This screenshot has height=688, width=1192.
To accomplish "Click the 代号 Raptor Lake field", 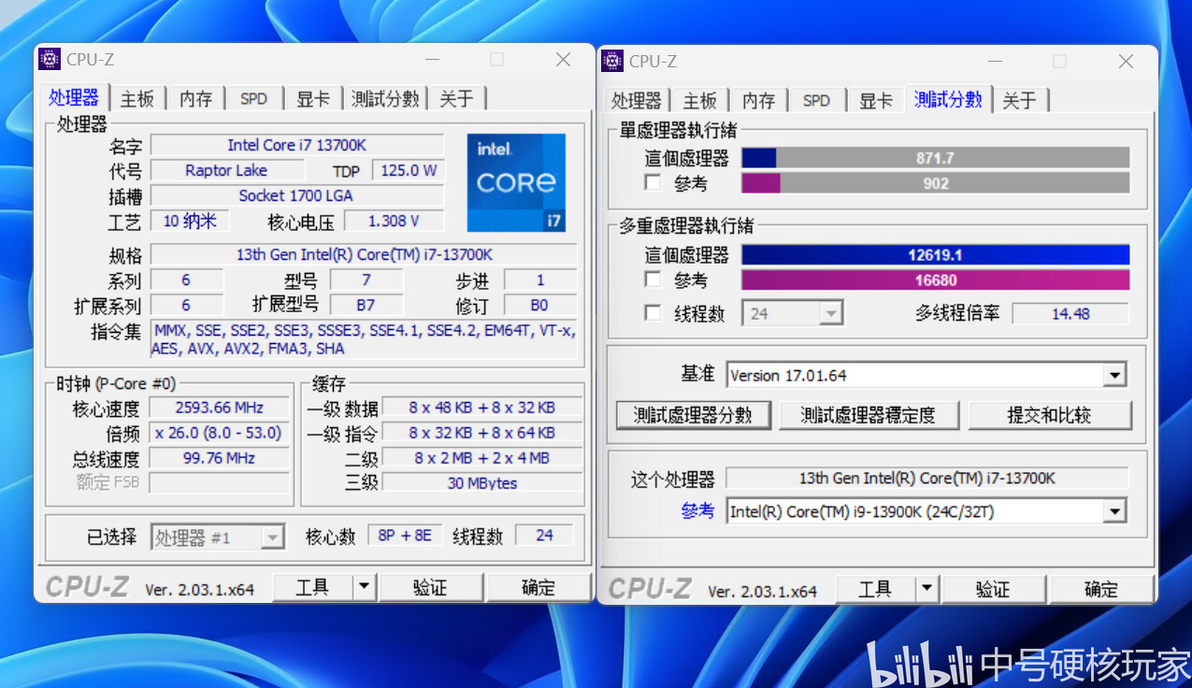I will 226,170.
